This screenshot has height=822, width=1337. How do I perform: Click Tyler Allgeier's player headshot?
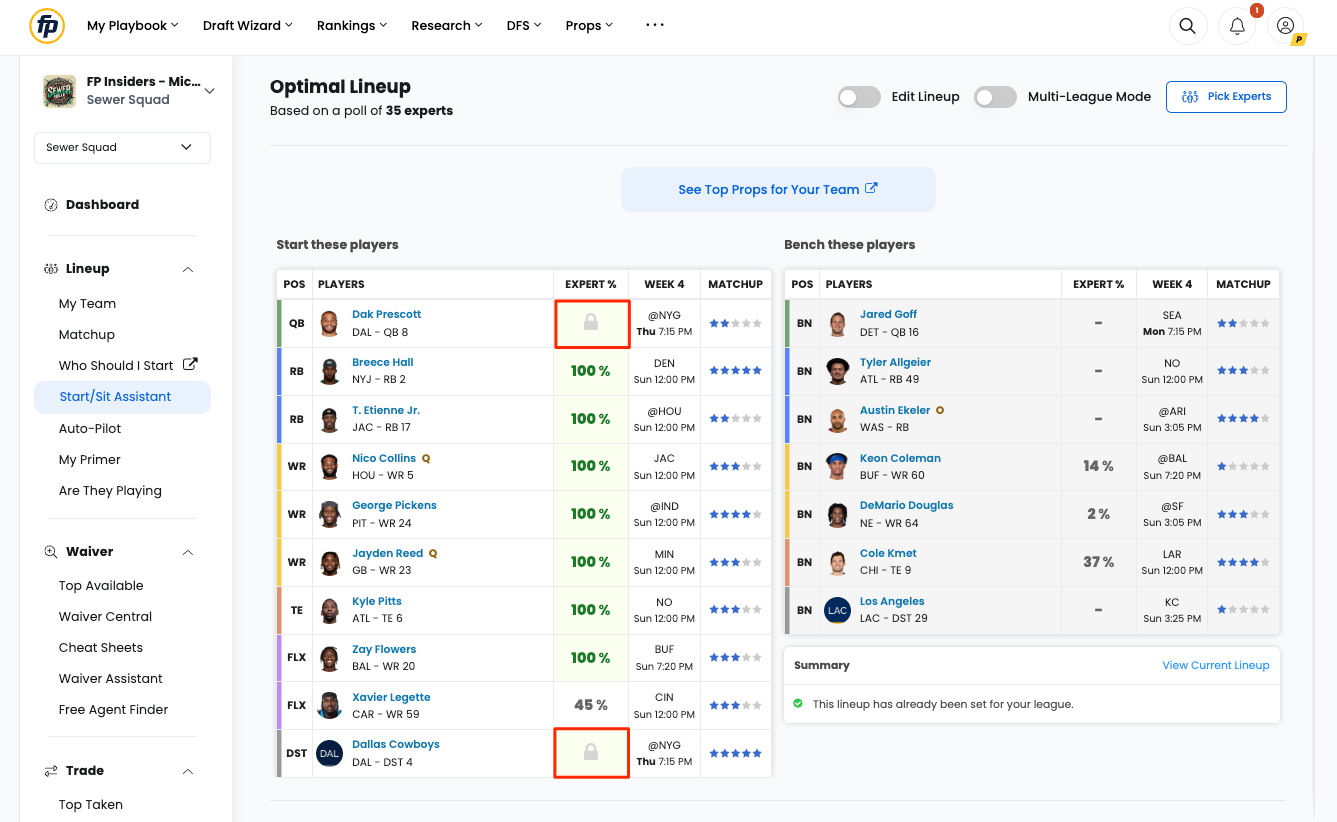tap(838, 371)
